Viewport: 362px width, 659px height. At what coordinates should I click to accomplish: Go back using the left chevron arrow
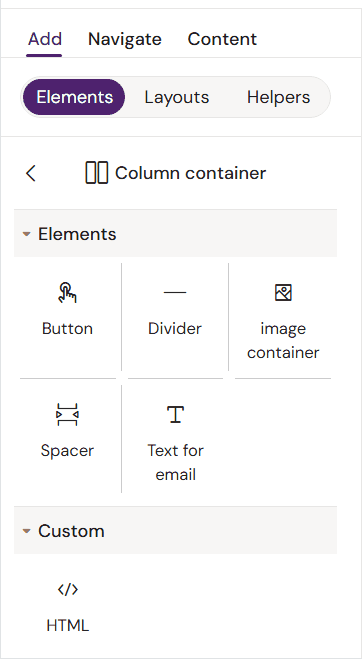(31, 173)
